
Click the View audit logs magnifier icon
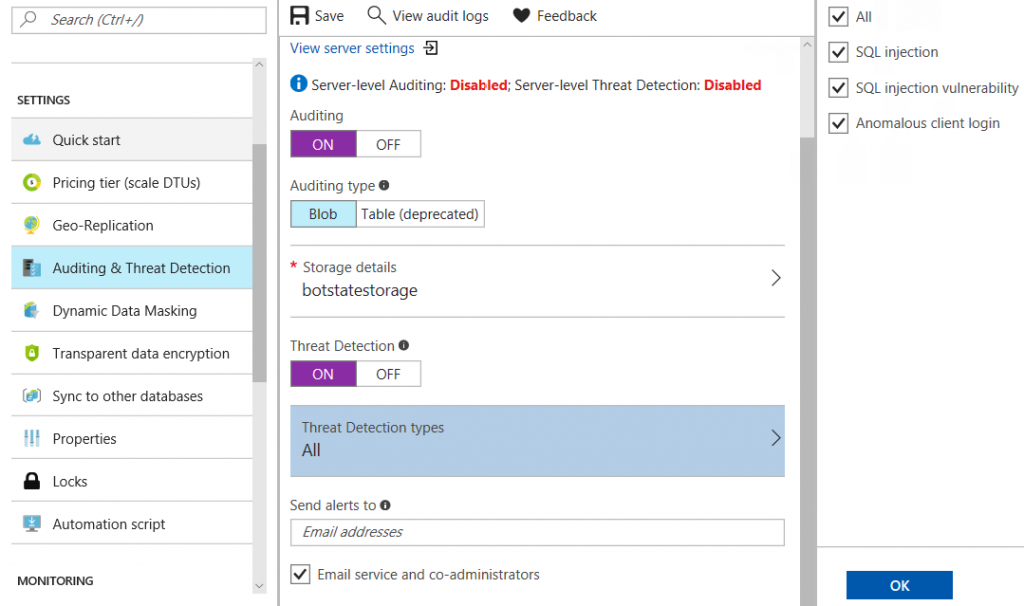[376, 15]
